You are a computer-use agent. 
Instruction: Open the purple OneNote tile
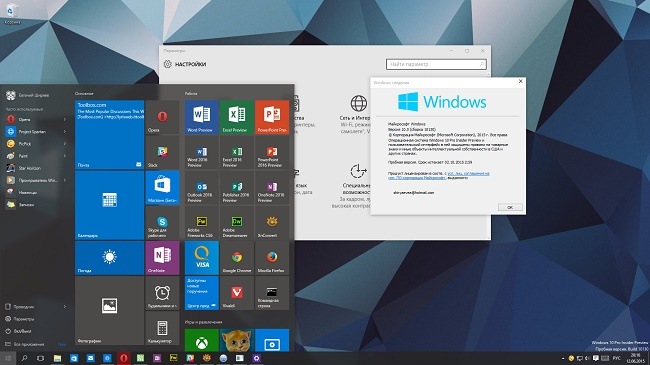(162, 258)
